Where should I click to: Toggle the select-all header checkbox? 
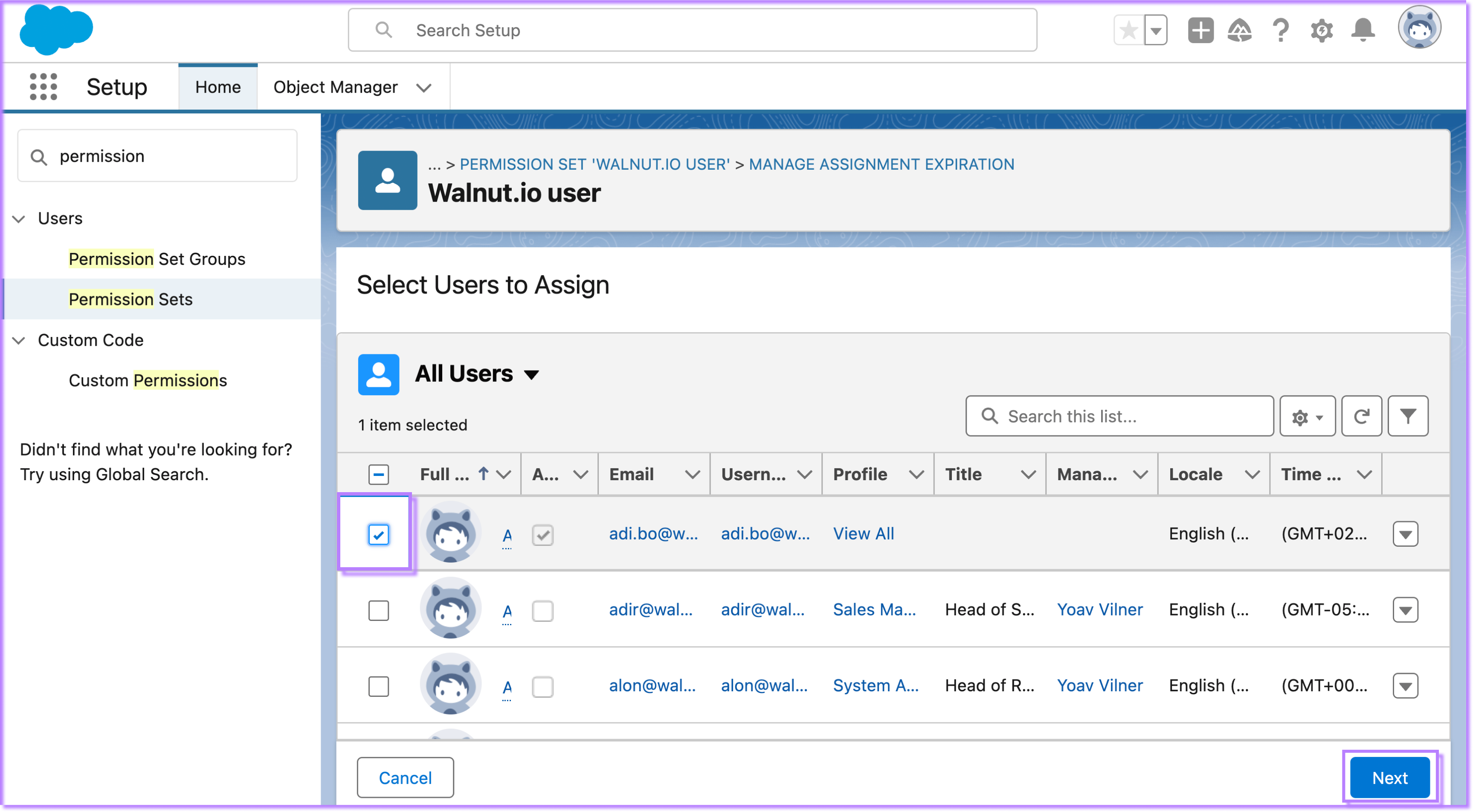point(379,475)
